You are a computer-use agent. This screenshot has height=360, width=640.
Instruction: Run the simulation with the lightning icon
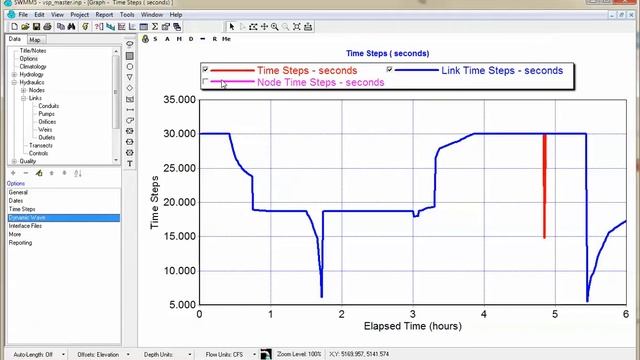coord(85,27)
